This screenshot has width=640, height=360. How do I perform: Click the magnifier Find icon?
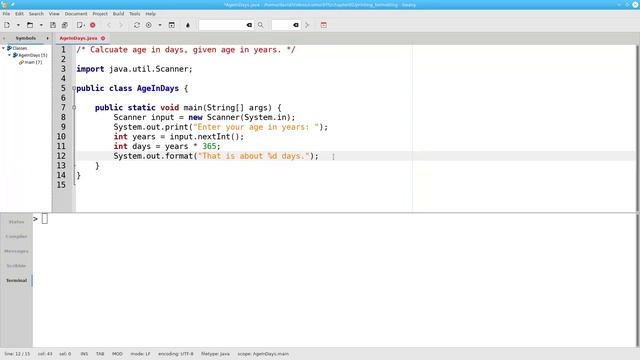point(260,25)
